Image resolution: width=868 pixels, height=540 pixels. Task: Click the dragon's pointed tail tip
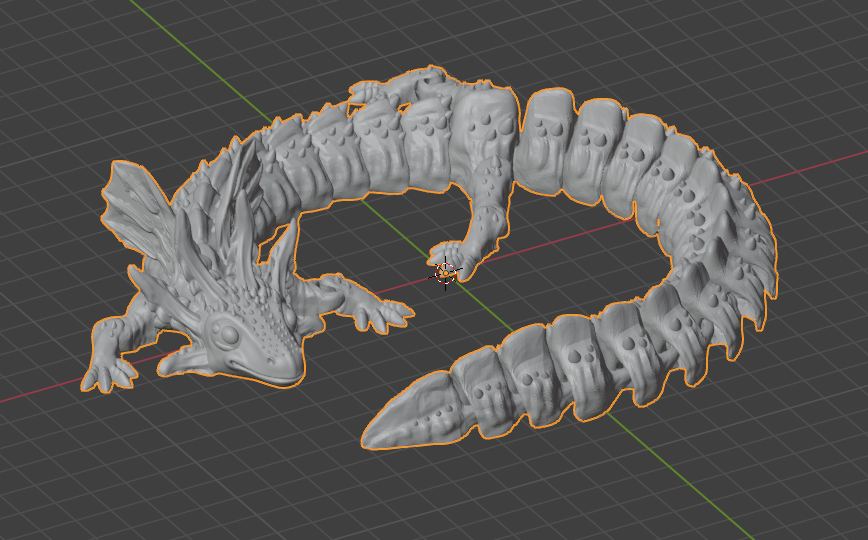[410, 413]
